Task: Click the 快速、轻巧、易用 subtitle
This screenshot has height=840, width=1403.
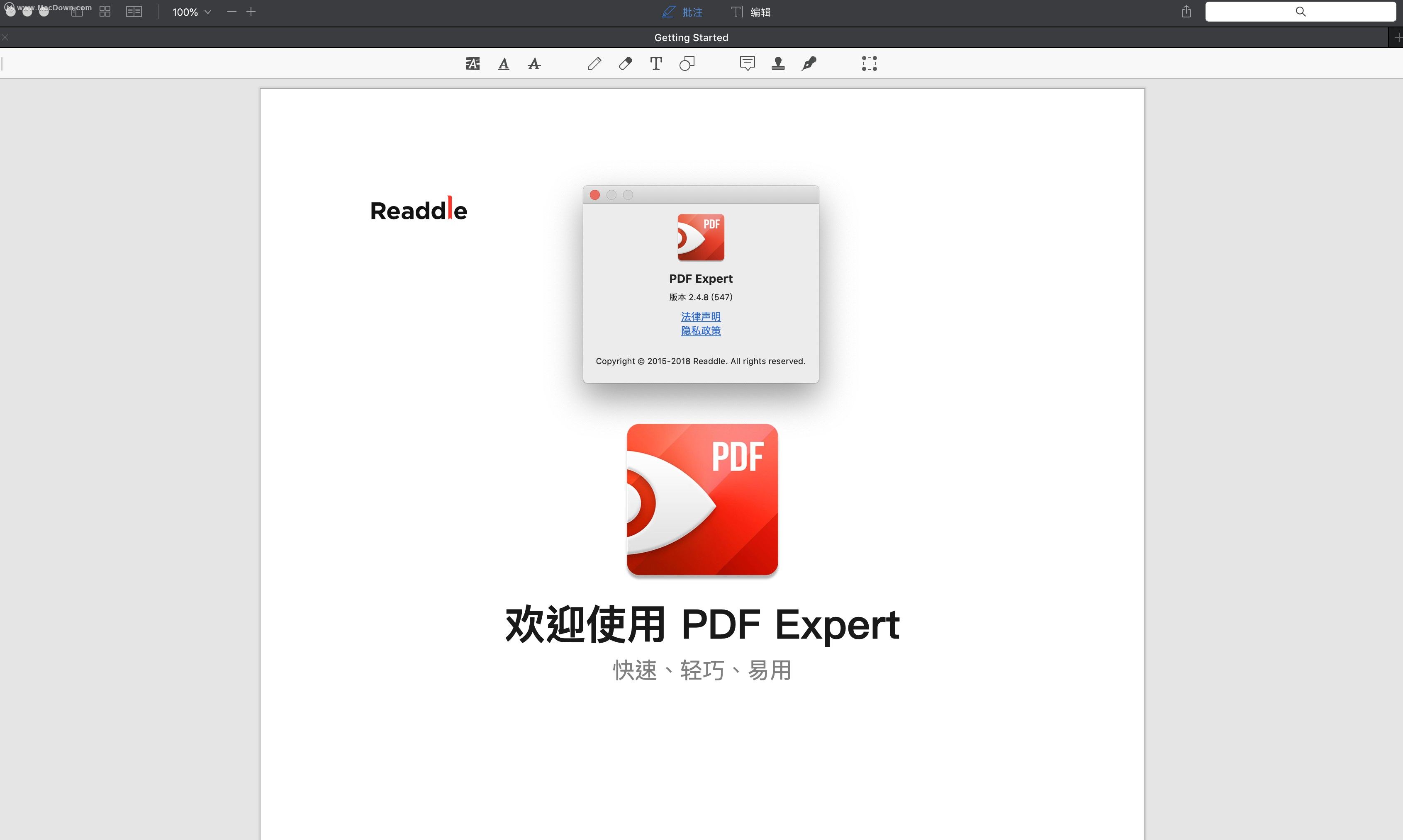Action: (x=702, y=670)
